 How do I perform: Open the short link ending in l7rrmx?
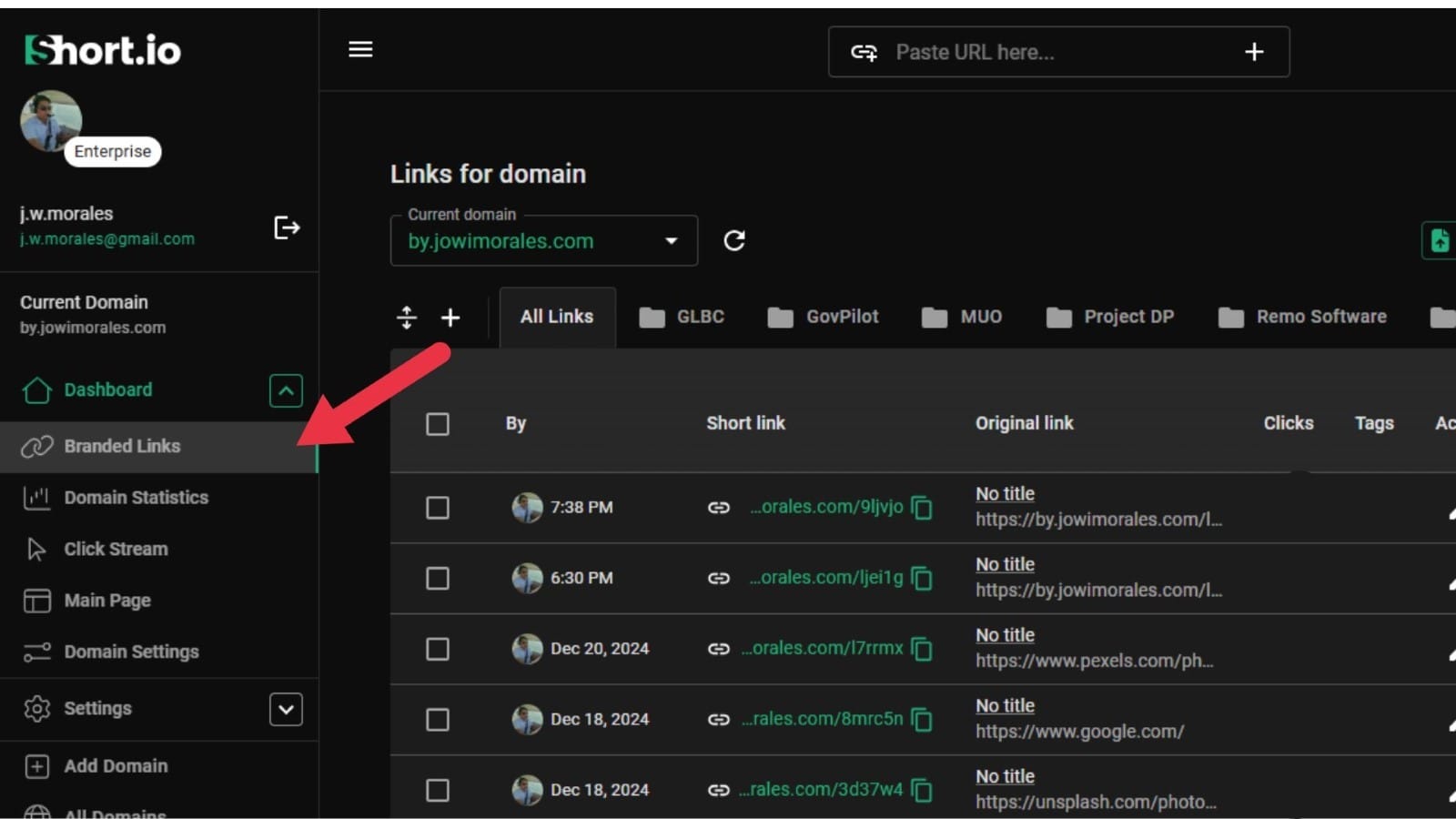823,648
